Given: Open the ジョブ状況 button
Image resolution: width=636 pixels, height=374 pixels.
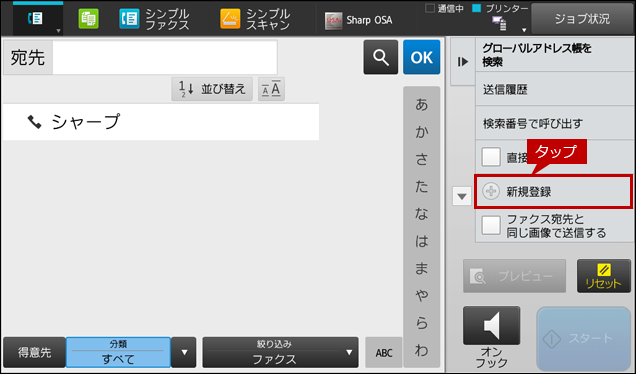Looking at the screenshot, I should (x=582, y=19).
